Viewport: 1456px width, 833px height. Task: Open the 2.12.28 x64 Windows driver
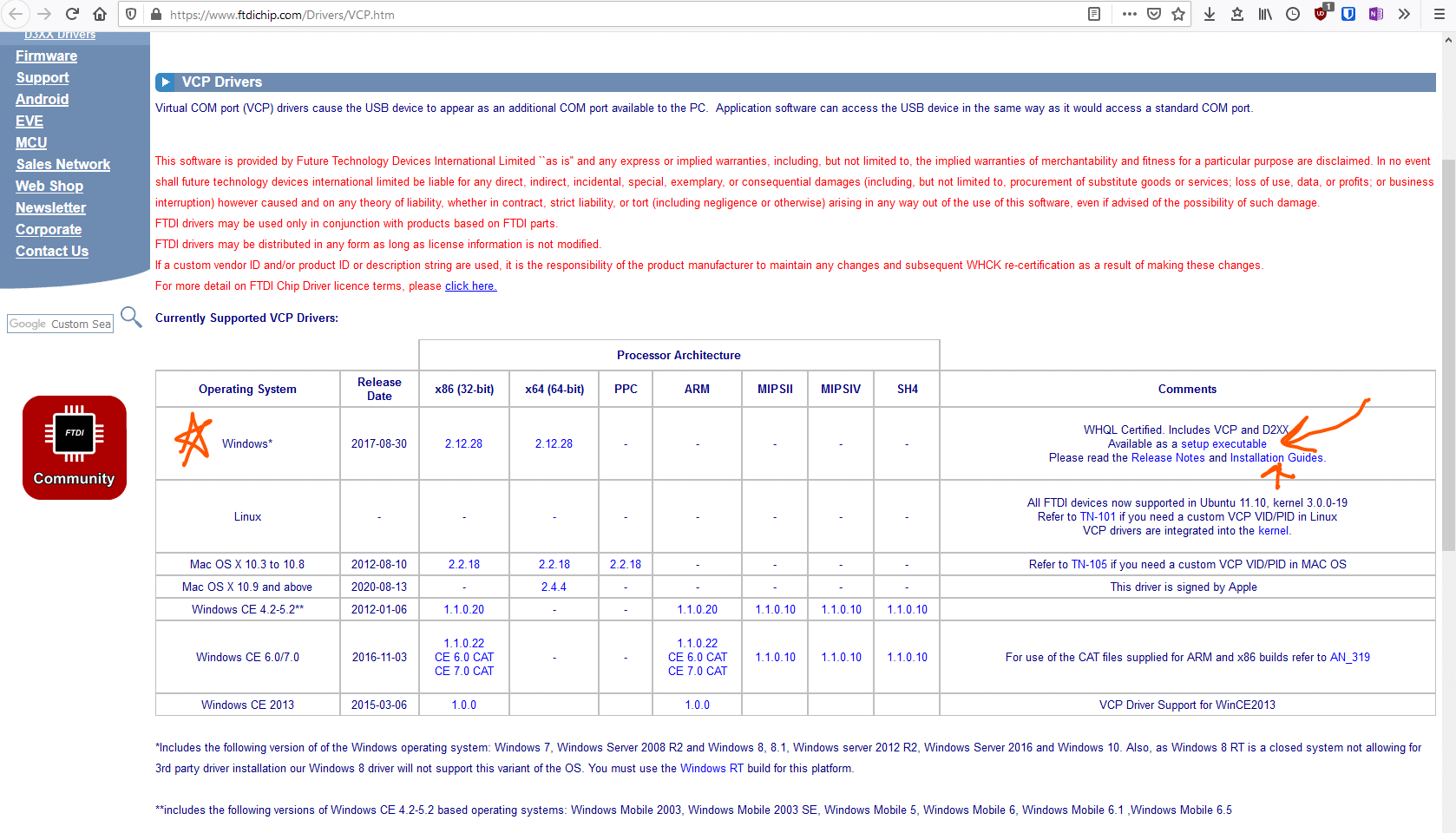point(554,443)
